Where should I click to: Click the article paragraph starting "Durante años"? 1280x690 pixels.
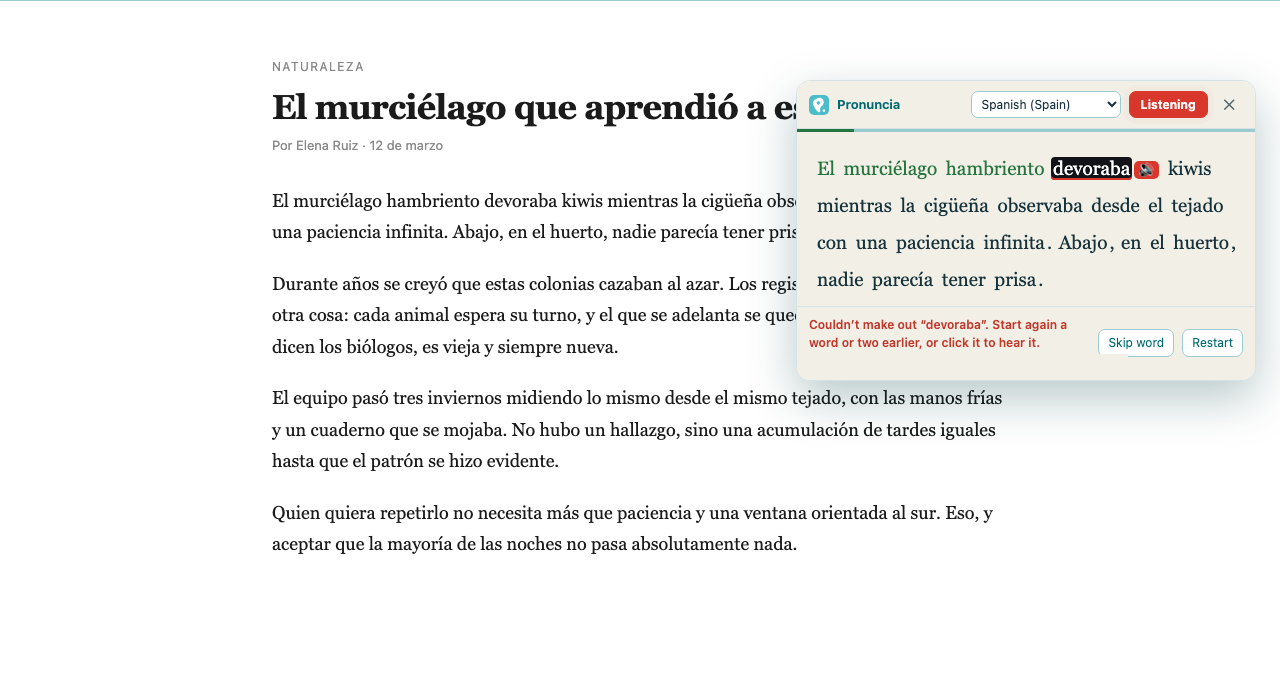point(534,316)
